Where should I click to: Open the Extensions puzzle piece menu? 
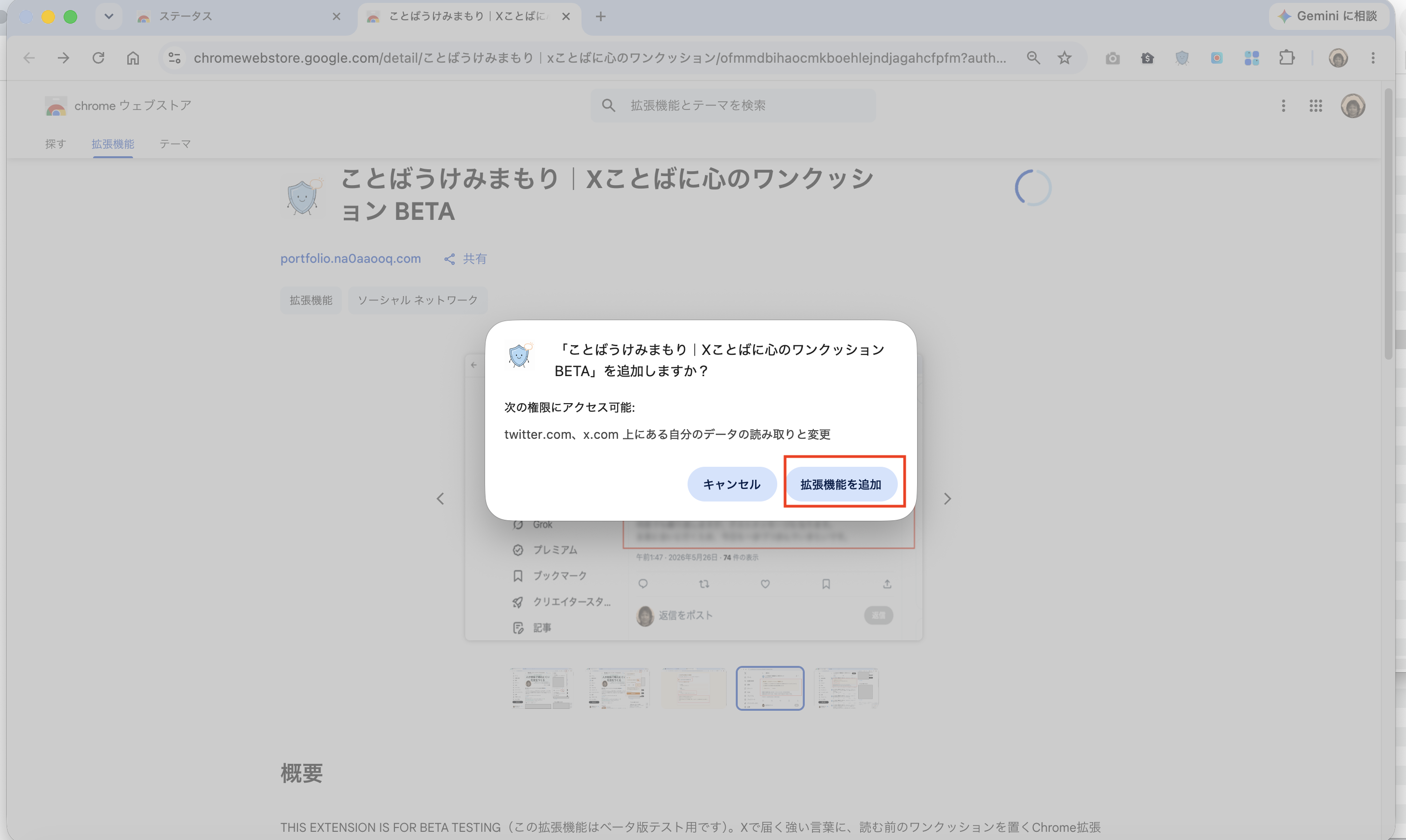point(1286,58)
